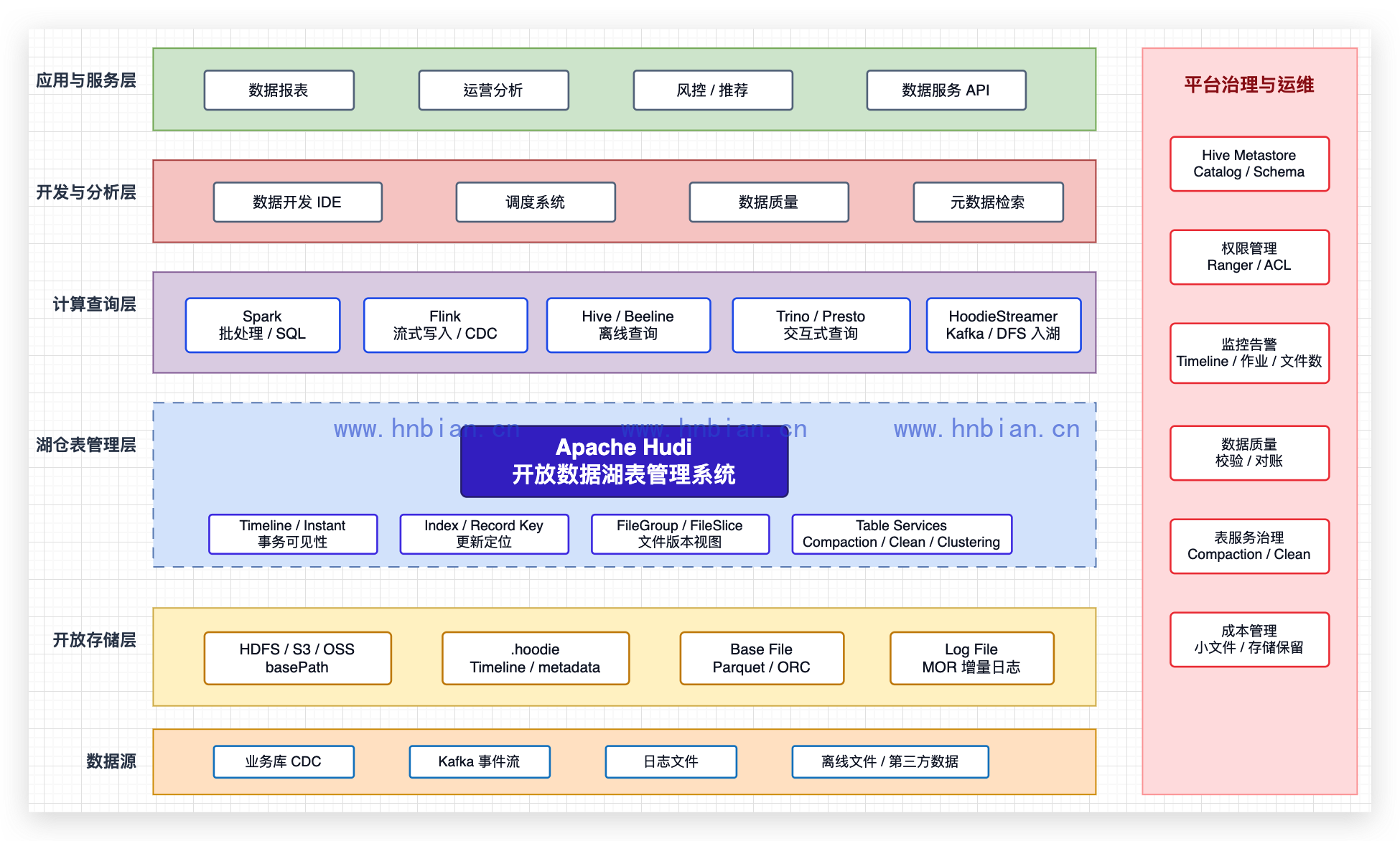Screen dimensions: 1400x841
Task: Click the 调度系统 box
Action: (536, 202)
